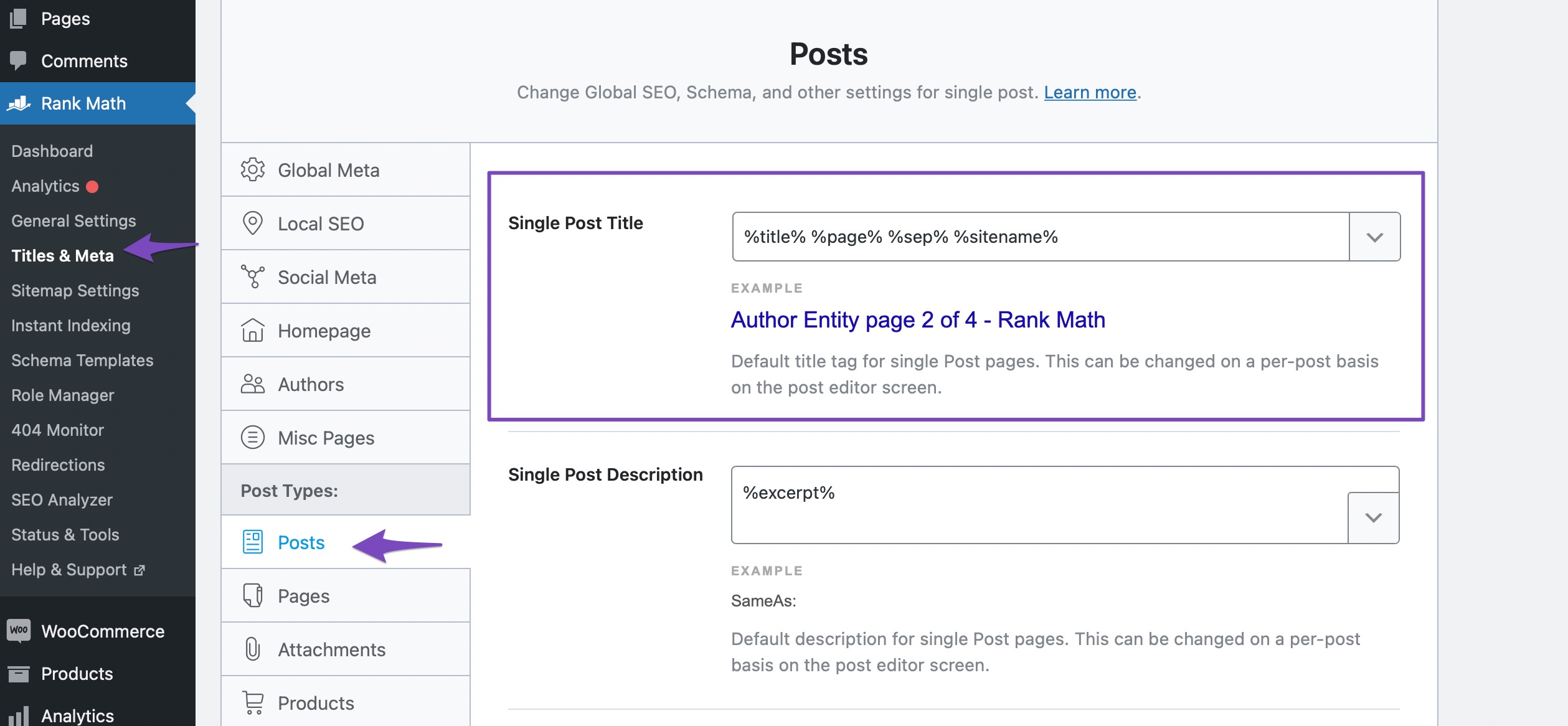Open Instant Indexing settings
Viewport: 1568px width, 726px height.
click(x=71, y=326)
